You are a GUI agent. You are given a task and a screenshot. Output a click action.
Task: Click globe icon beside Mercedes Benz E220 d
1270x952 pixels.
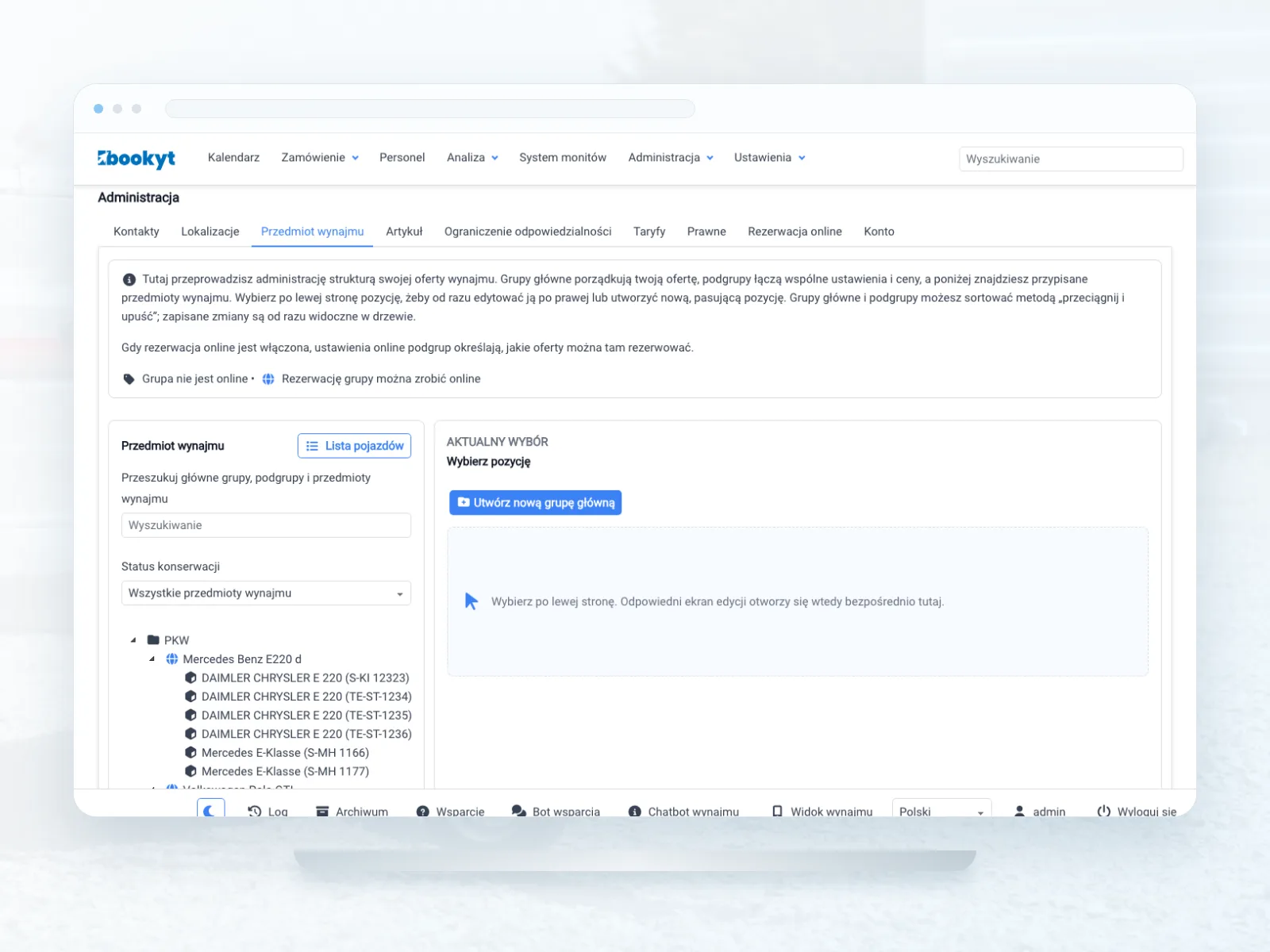[172, 659]
